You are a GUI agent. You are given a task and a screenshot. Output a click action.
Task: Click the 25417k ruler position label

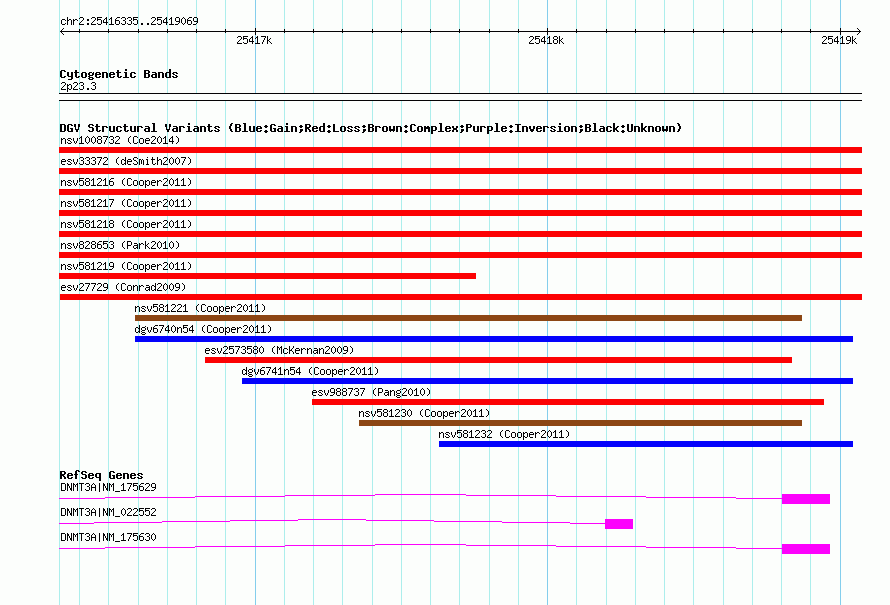254,40
